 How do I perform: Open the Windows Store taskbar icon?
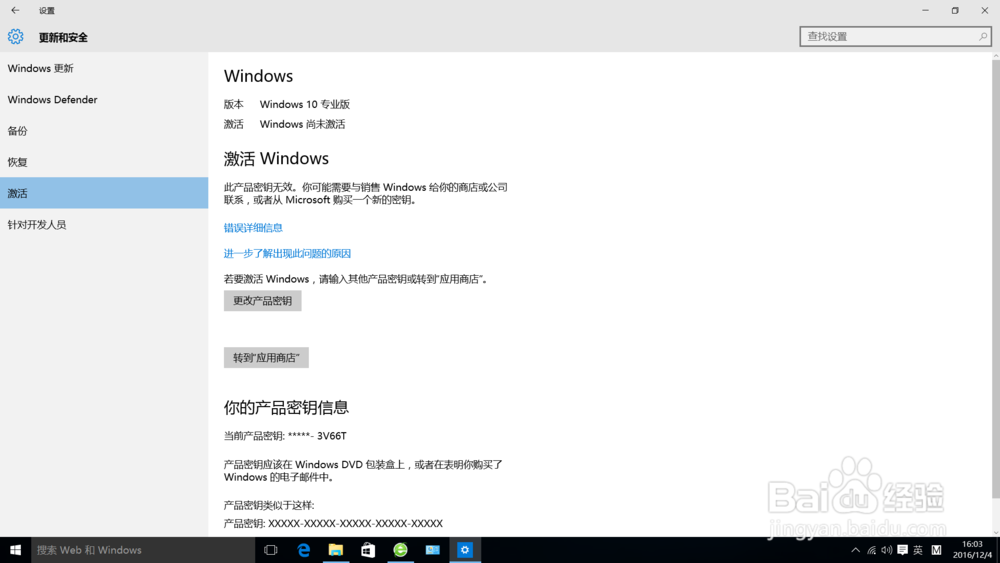[x=368, y=550]
